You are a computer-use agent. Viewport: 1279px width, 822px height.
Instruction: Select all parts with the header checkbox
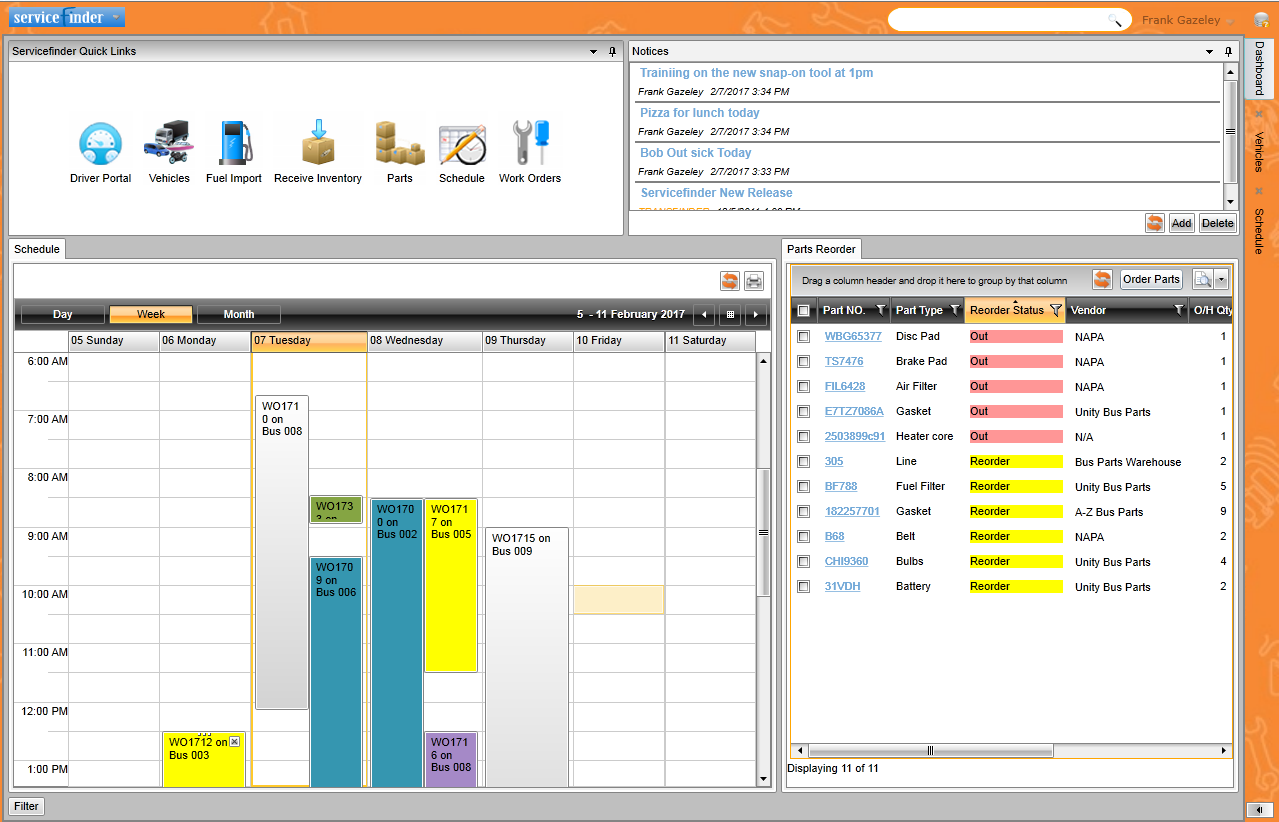(803, 310)
